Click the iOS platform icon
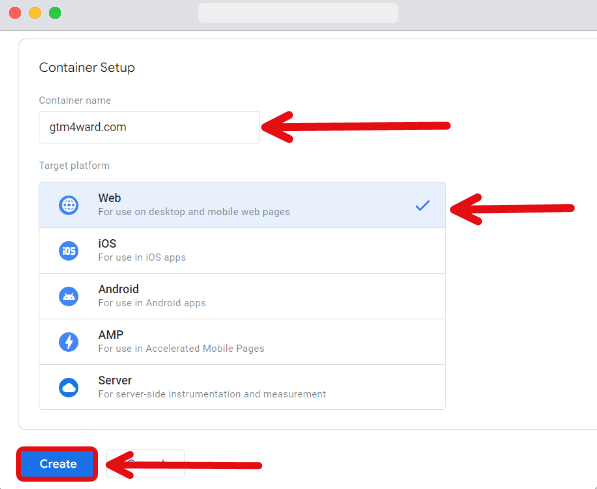 69,251
